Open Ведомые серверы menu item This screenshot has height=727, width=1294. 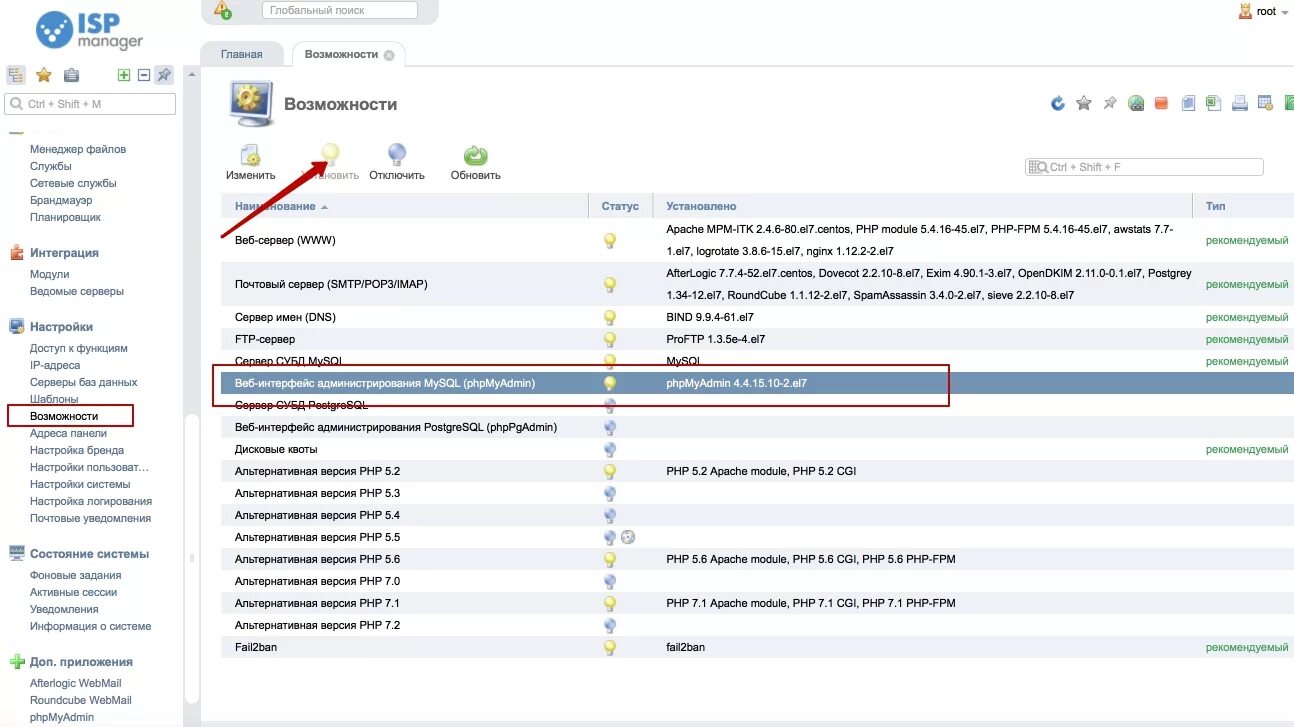[x=77, y=291]
